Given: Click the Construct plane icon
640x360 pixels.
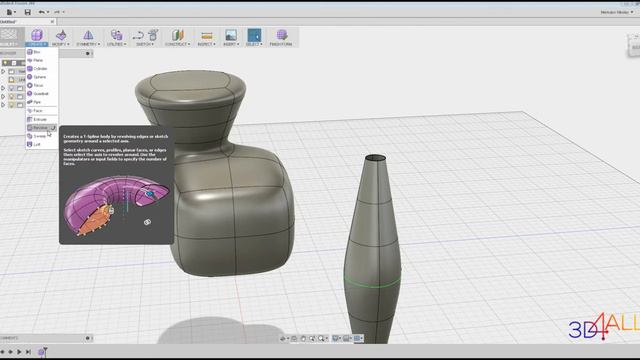Looking at the screenshot, I should coord(178,35).
